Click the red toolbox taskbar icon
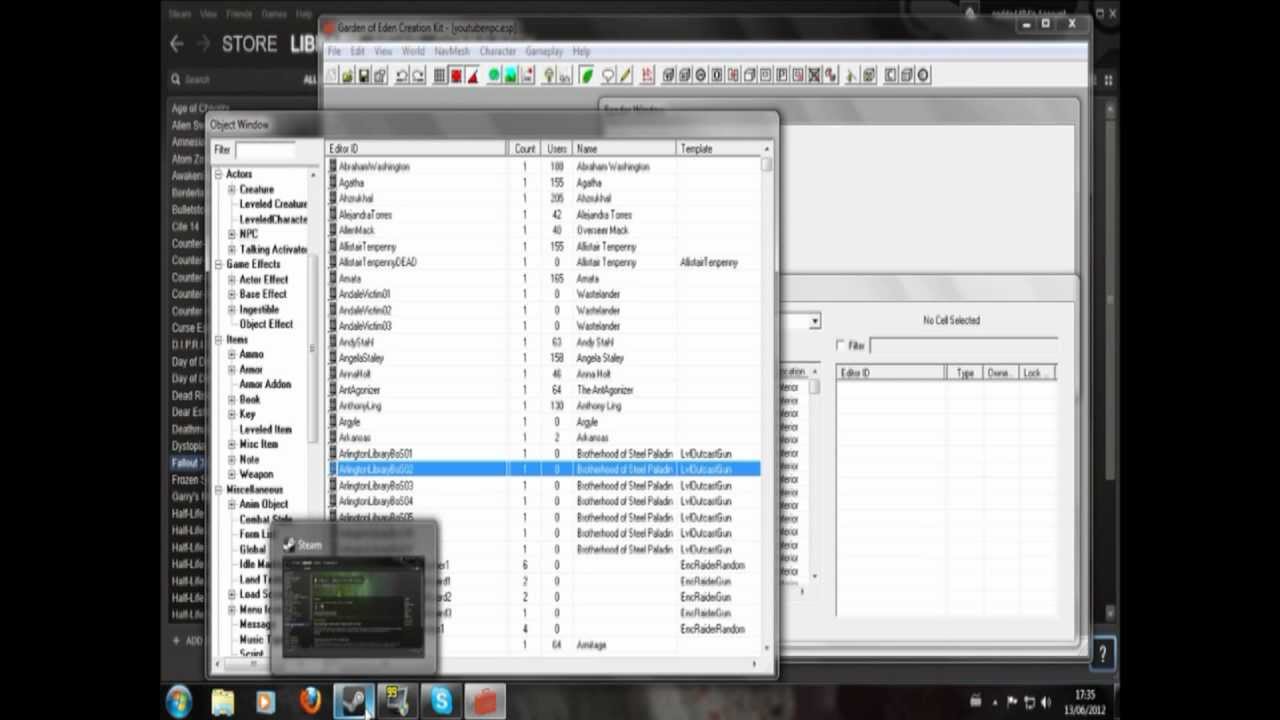This screenshot has width=1280, height=720. (x=485, y=701)
